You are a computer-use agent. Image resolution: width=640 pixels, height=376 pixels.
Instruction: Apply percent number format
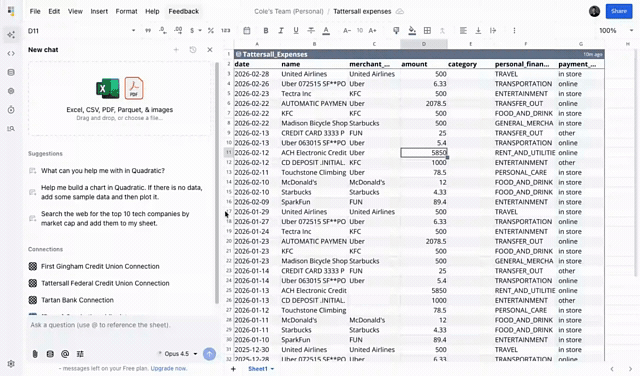[x=211, y=31]
